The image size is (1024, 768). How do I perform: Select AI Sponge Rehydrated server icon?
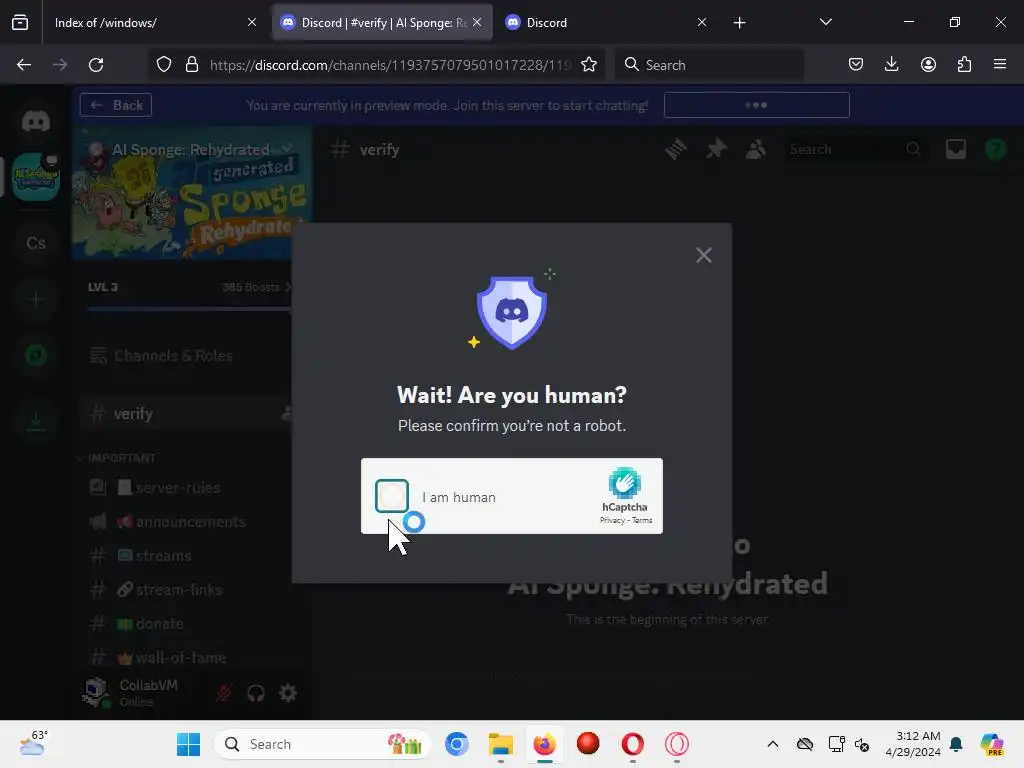point(36,176)
